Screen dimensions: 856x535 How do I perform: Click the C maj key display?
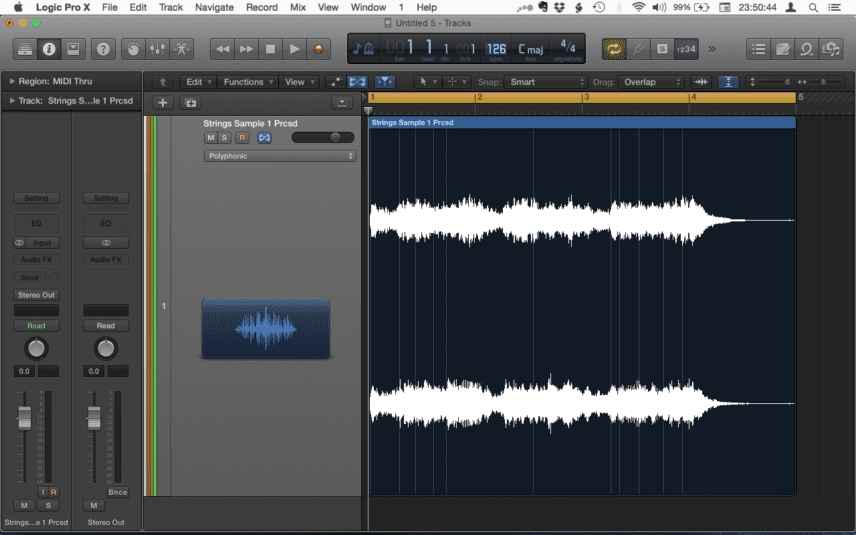[531, 49]
